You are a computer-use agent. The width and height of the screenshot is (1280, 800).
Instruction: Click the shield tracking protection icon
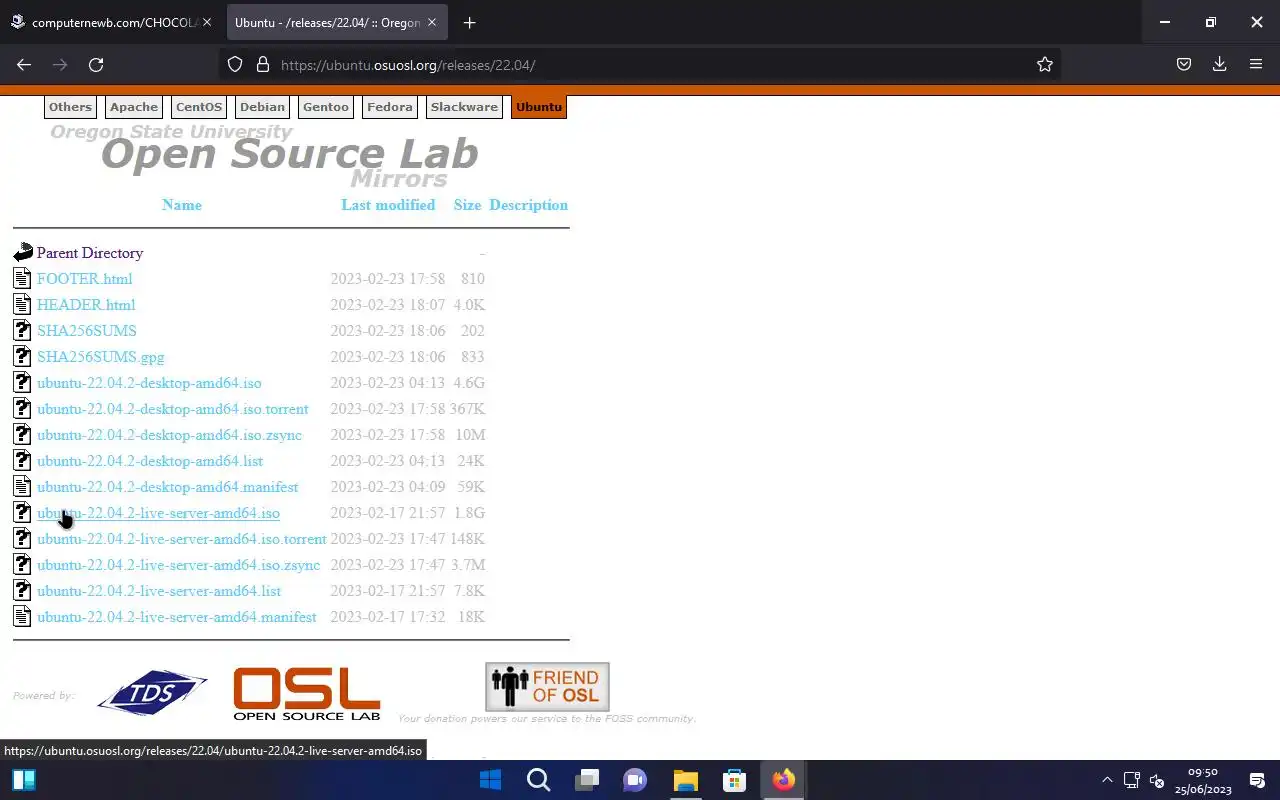235,64
